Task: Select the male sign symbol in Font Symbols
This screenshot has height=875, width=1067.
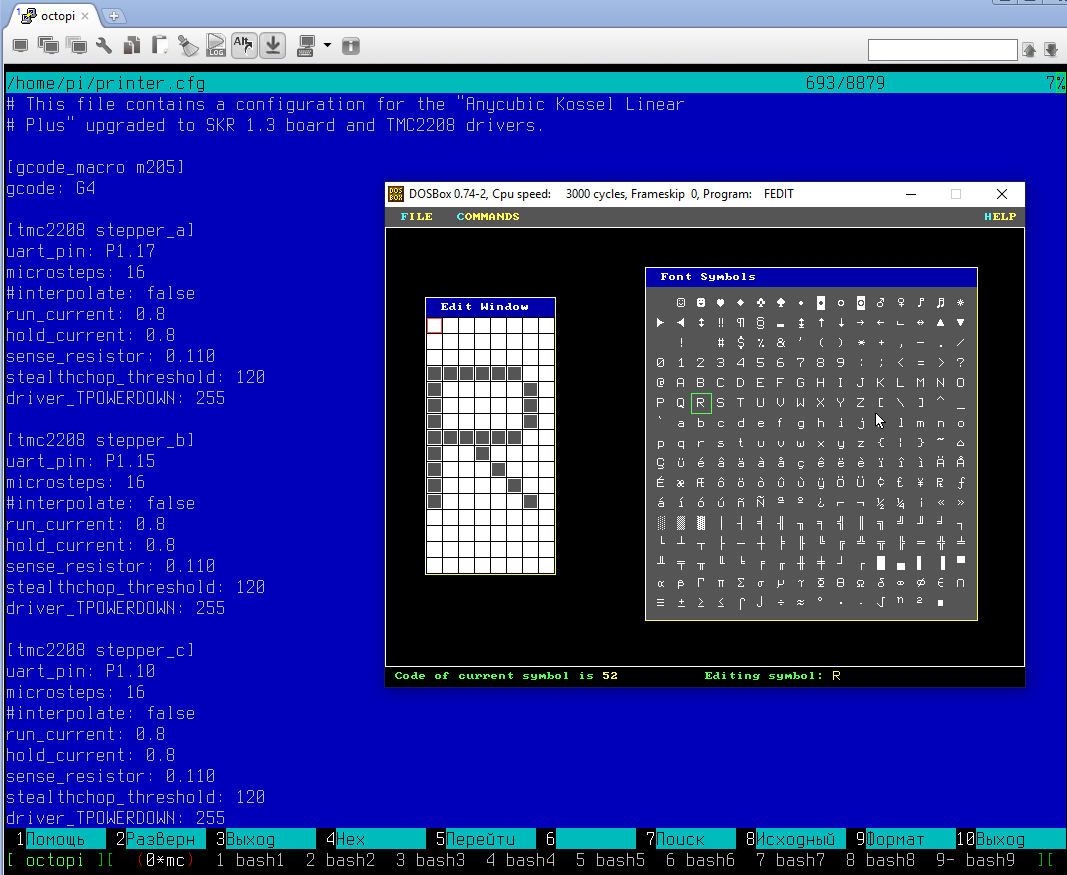Action: pyautogui.click(x=881, y=302)
